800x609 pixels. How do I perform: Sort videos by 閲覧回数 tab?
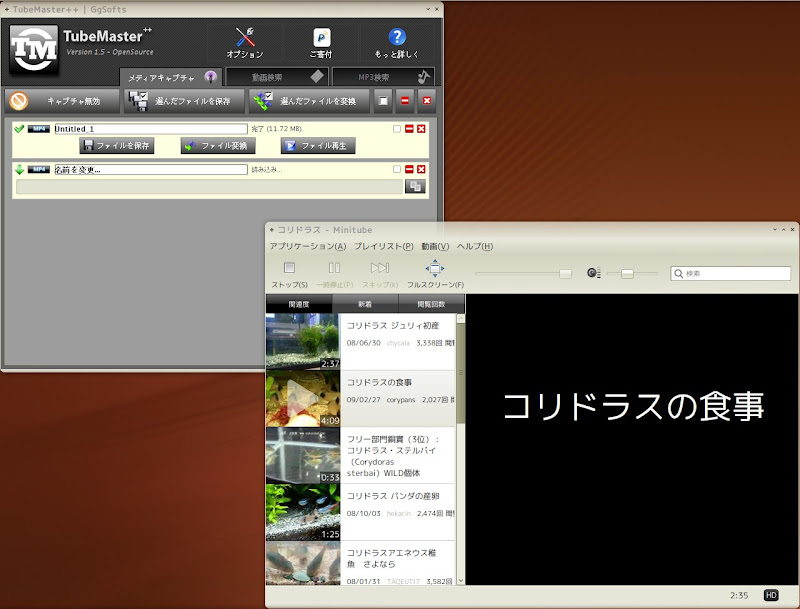tap(431, 304)
